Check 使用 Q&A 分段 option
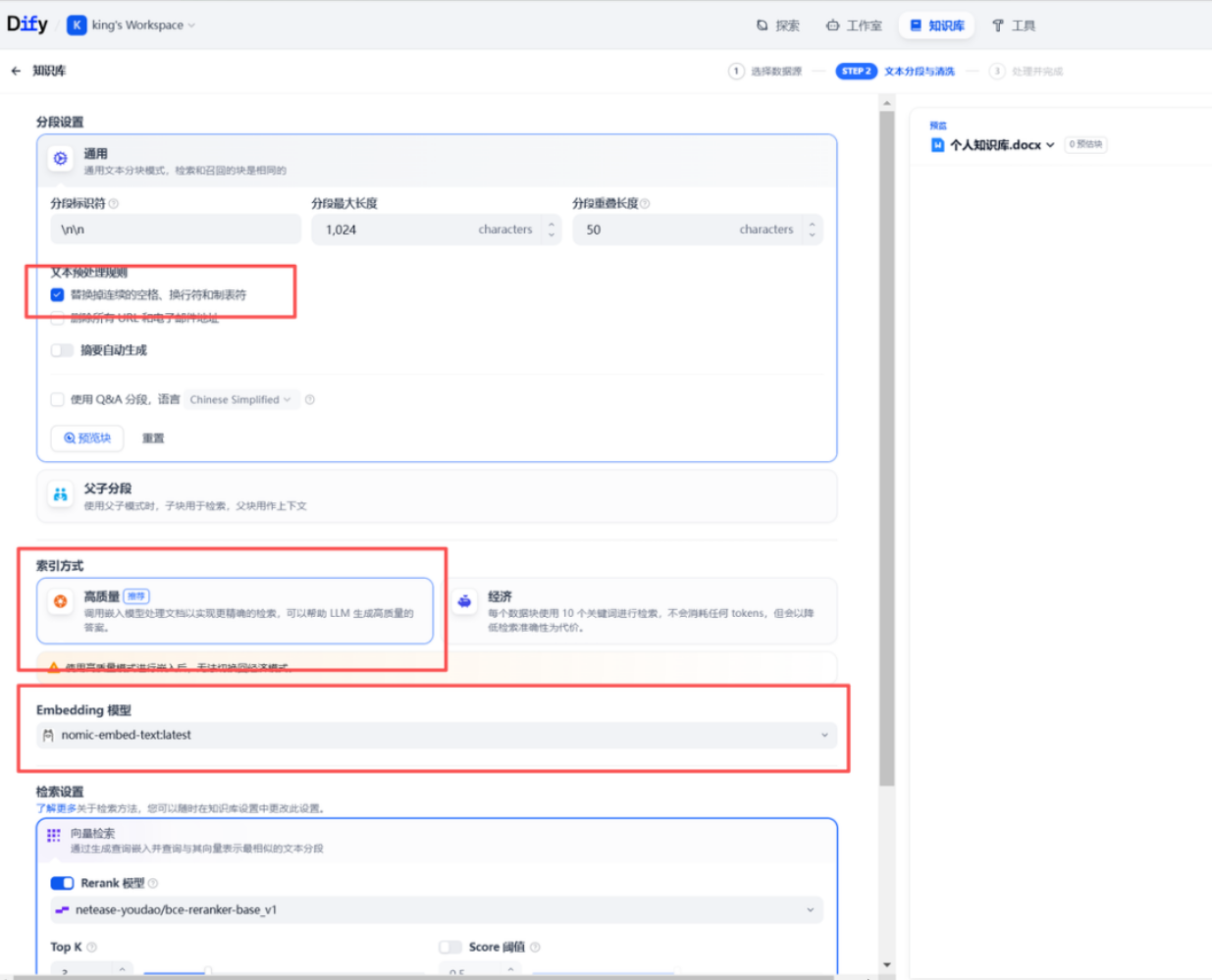 coord(57,399)
